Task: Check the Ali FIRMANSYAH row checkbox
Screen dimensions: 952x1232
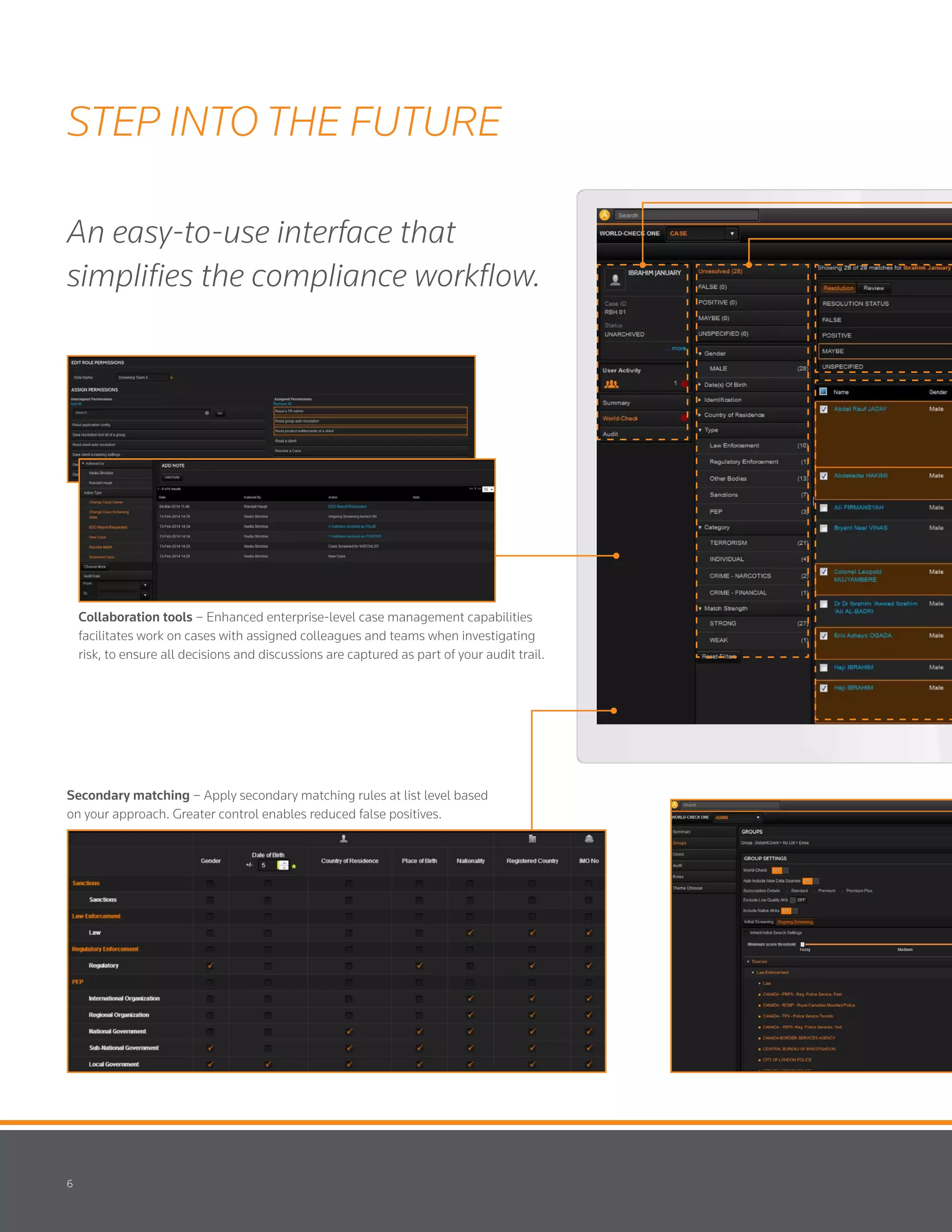Action: point(823,508)
